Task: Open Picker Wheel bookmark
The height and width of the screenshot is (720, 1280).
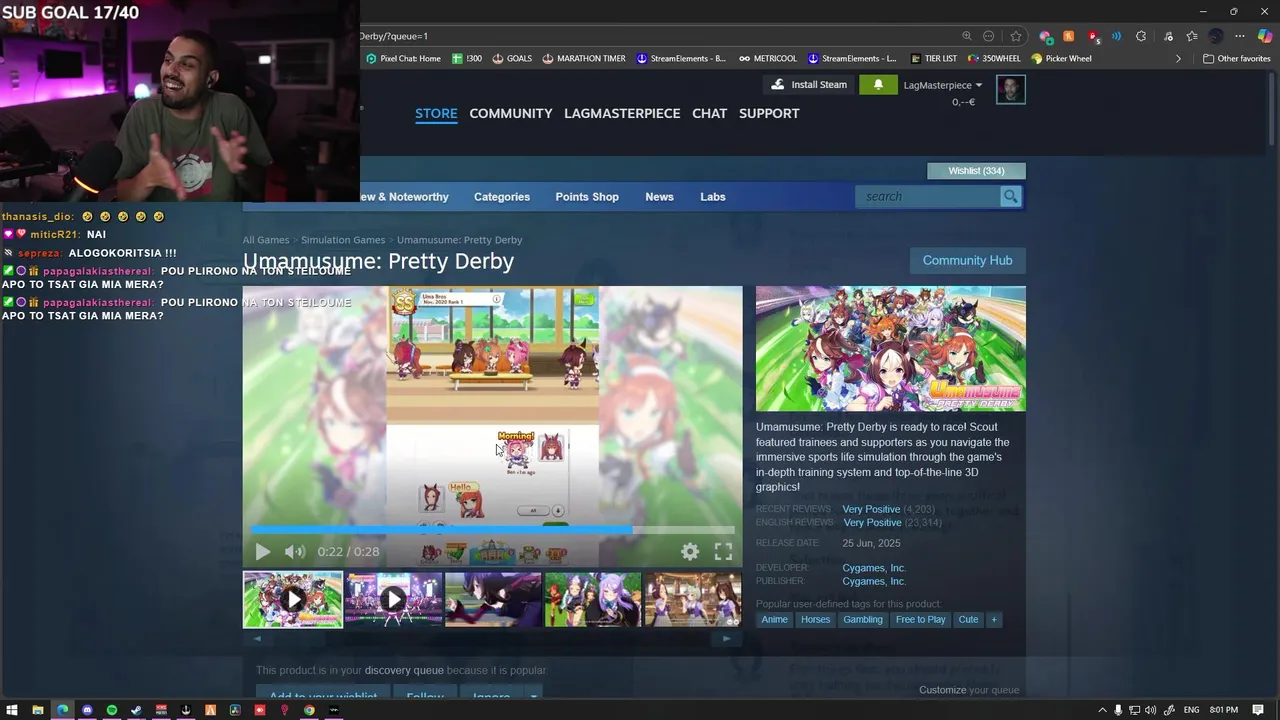Action: click(x=1061, y=59)
